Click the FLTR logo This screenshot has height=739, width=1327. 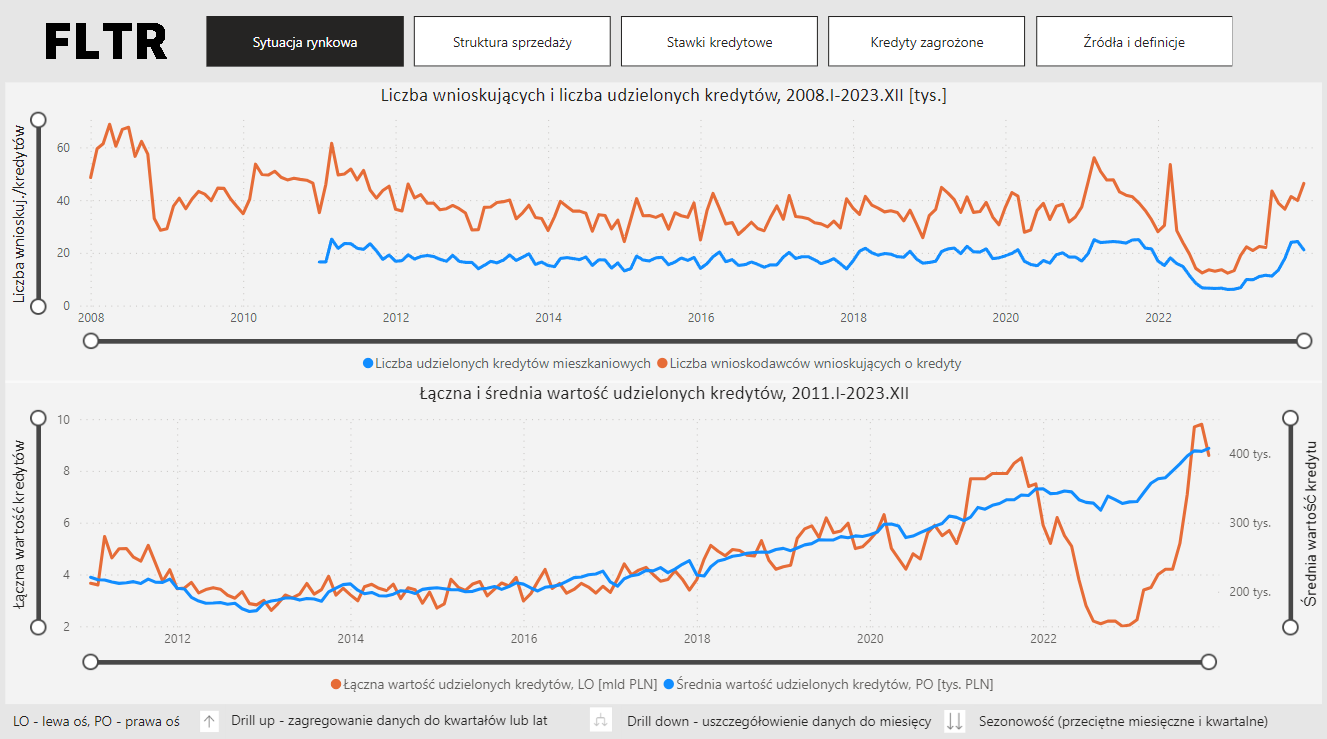[x=106, y=42]
